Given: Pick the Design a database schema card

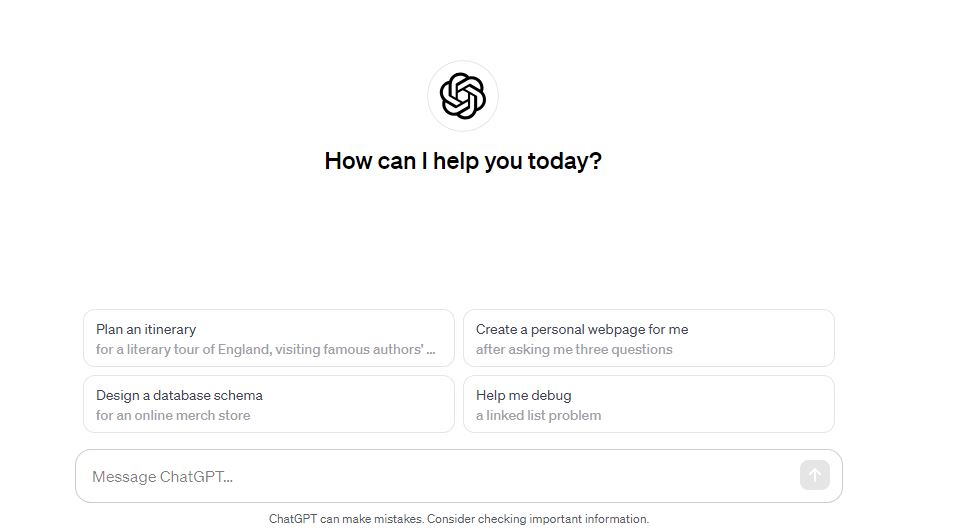Looking at the screenshot, I should [269, 404].
